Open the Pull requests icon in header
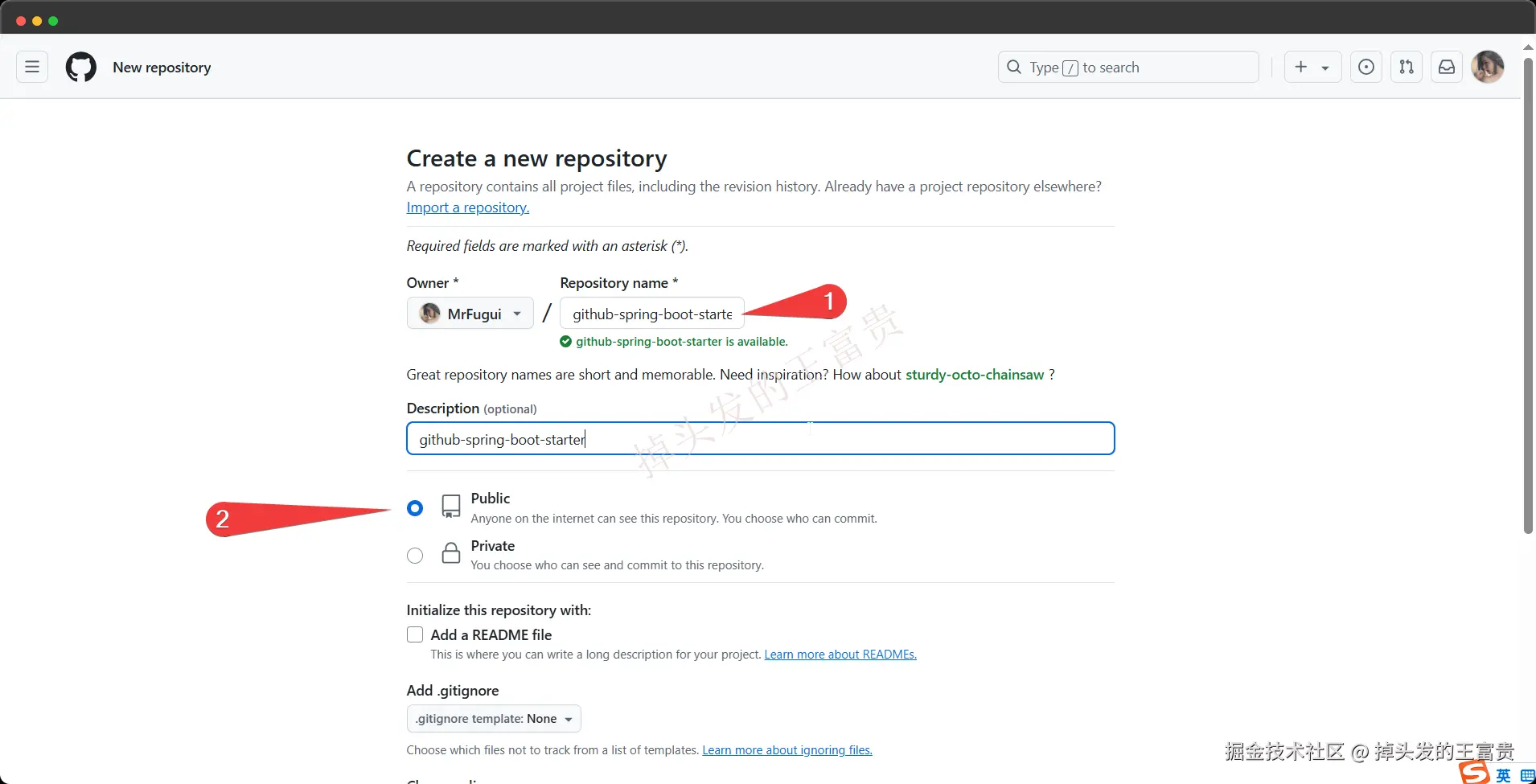Viewport: 1536px width, 784px height. coord(1406,68)
